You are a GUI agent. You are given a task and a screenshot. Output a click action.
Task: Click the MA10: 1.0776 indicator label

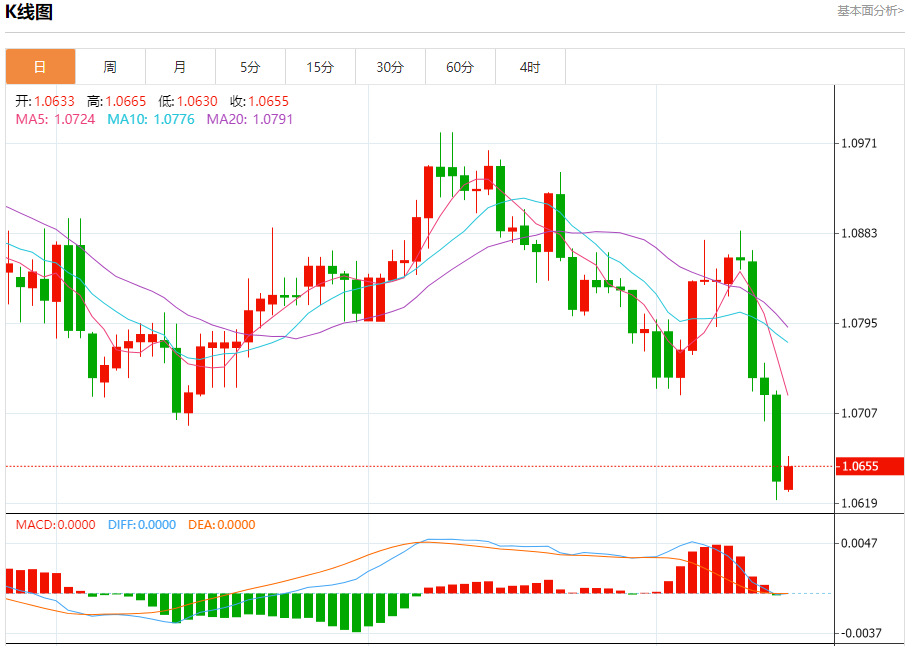(151, 119)
